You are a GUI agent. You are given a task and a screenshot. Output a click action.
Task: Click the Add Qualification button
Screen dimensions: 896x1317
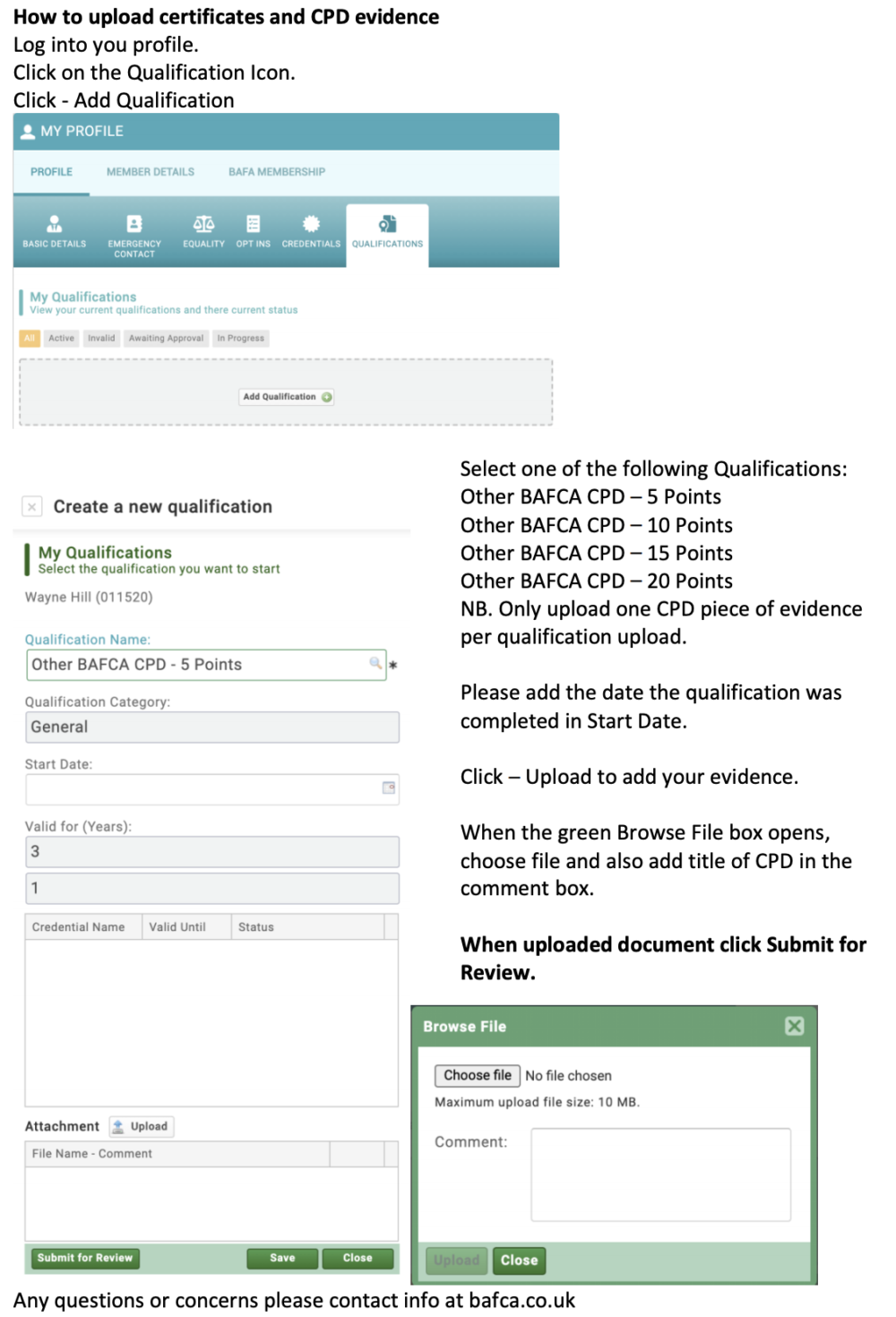tap(287, 397)
